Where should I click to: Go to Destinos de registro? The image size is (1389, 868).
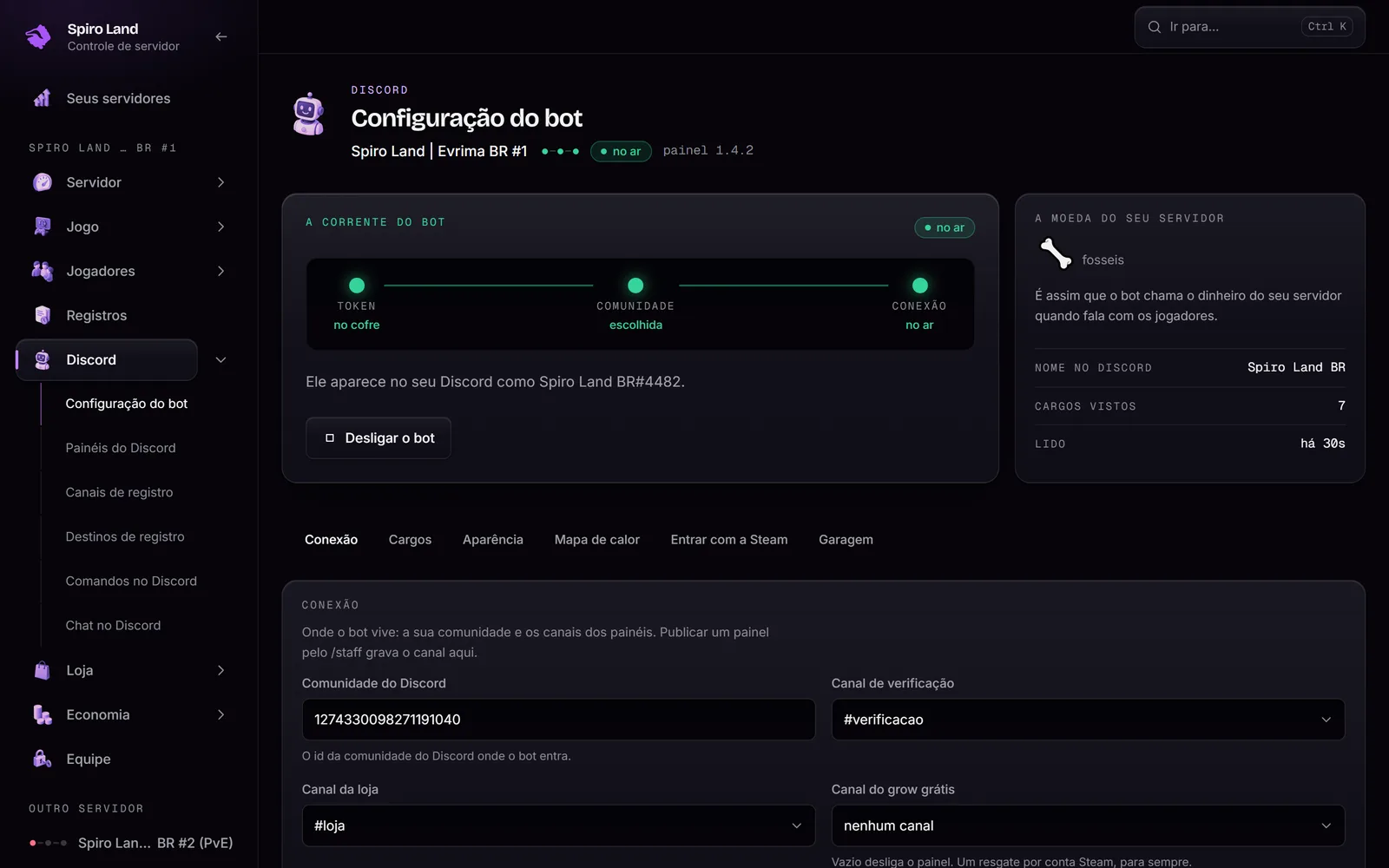click(125, 536)
